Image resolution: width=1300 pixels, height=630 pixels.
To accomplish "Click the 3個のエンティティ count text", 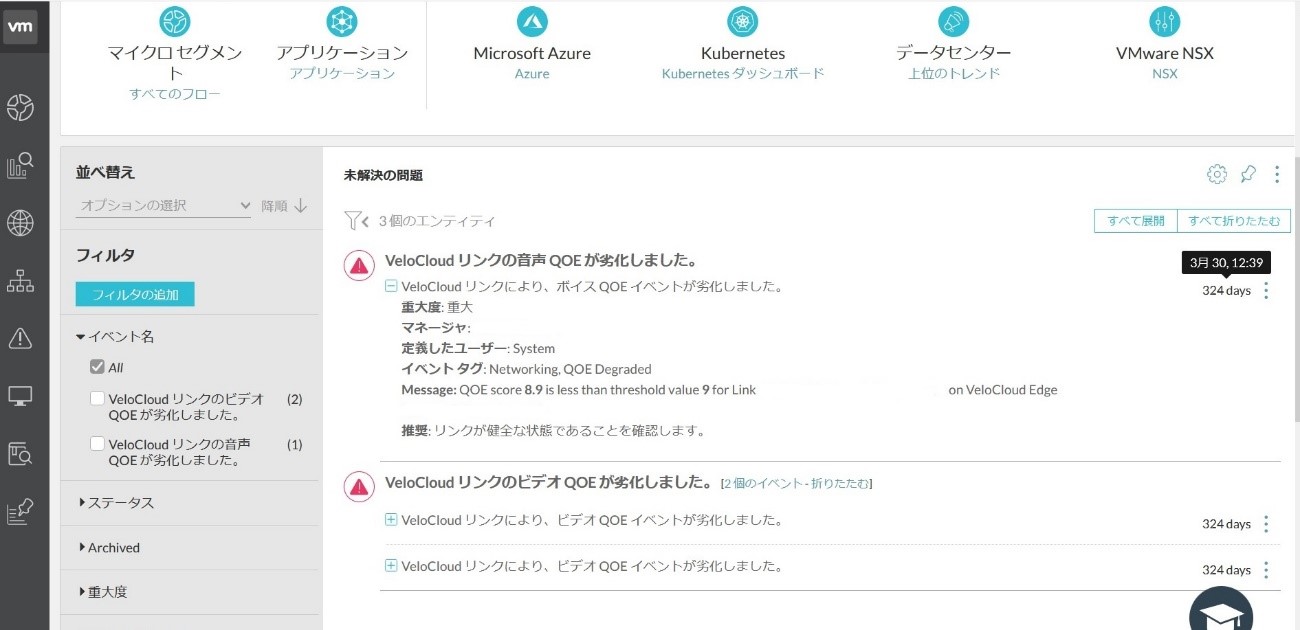I will pos(437,221).
